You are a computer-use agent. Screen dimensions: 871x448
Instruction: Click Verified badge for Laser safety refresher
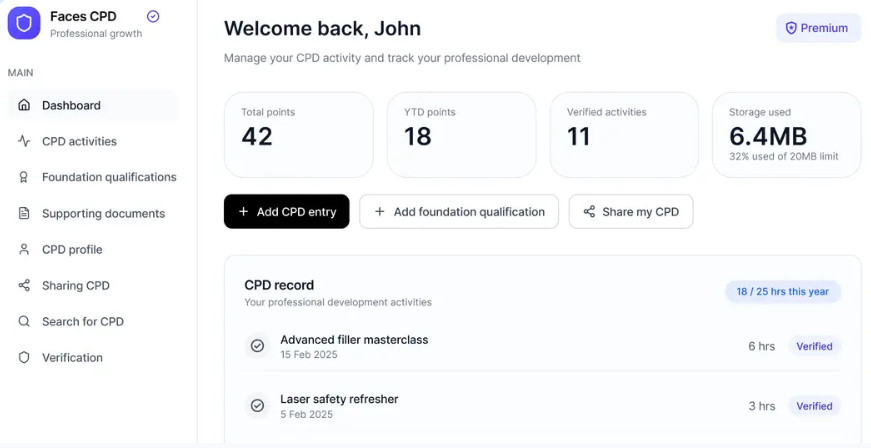click(x=814, y=406)
